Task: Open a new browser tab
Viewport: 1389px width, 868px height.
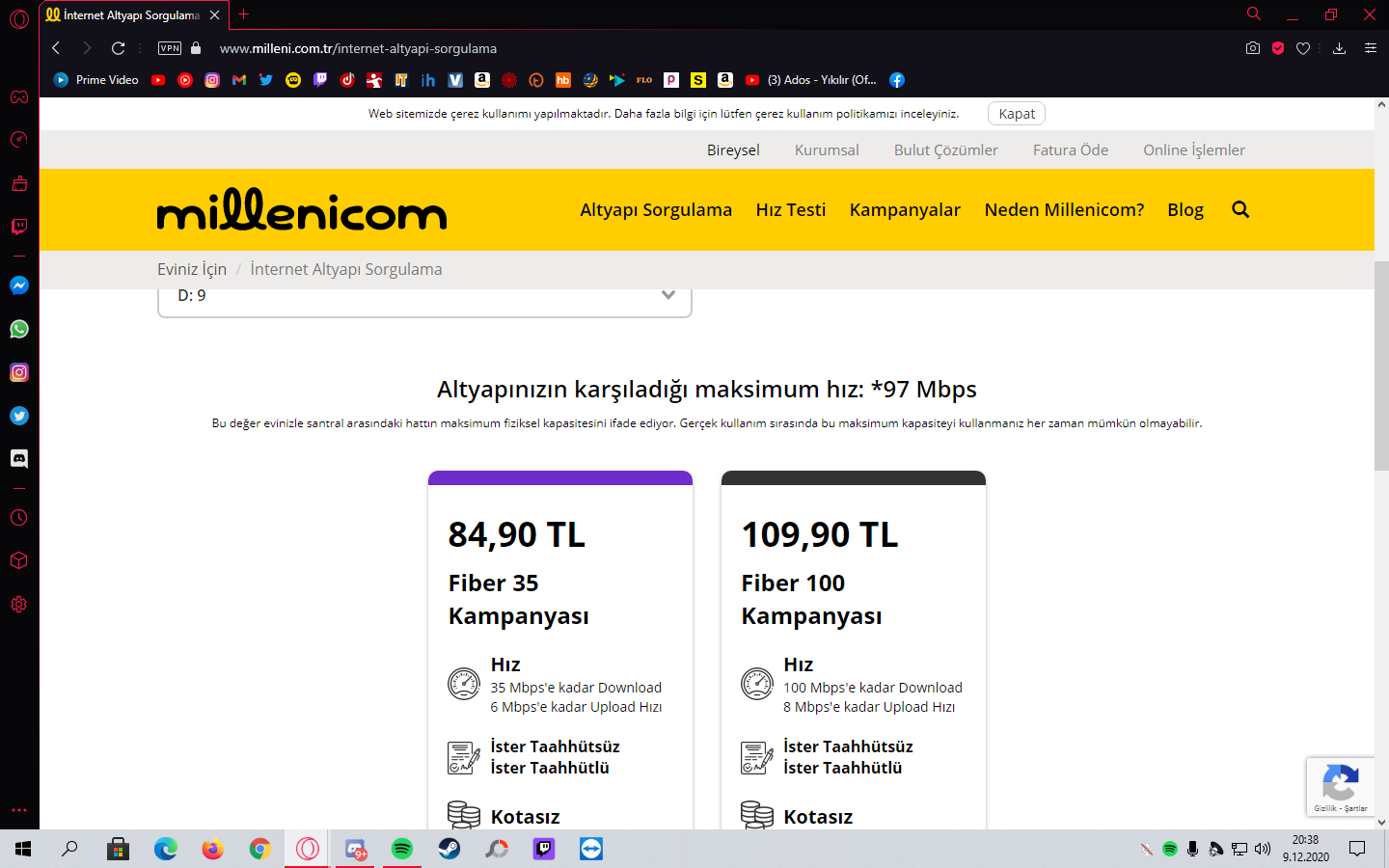Action: [243, 14]
